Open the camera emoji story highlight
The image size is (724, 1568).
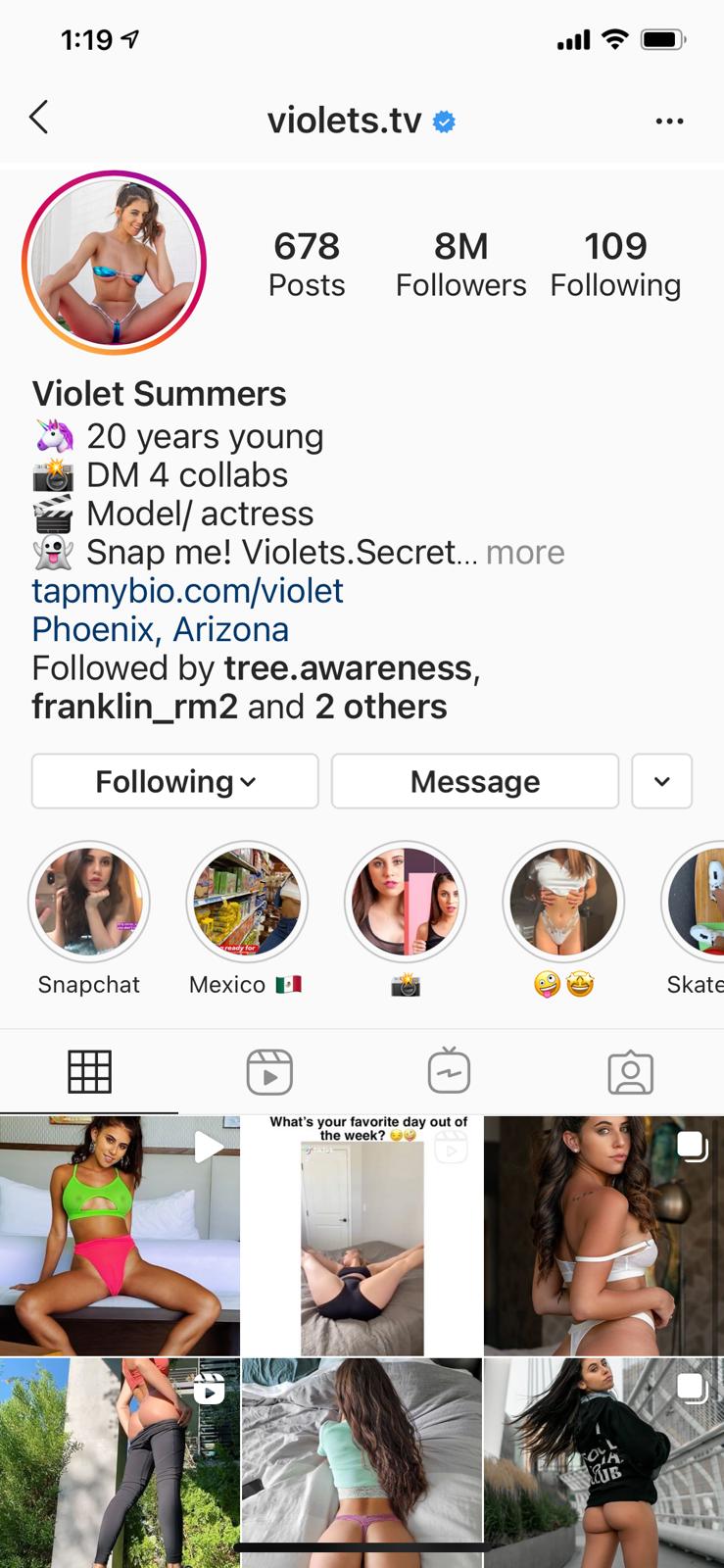406,902
